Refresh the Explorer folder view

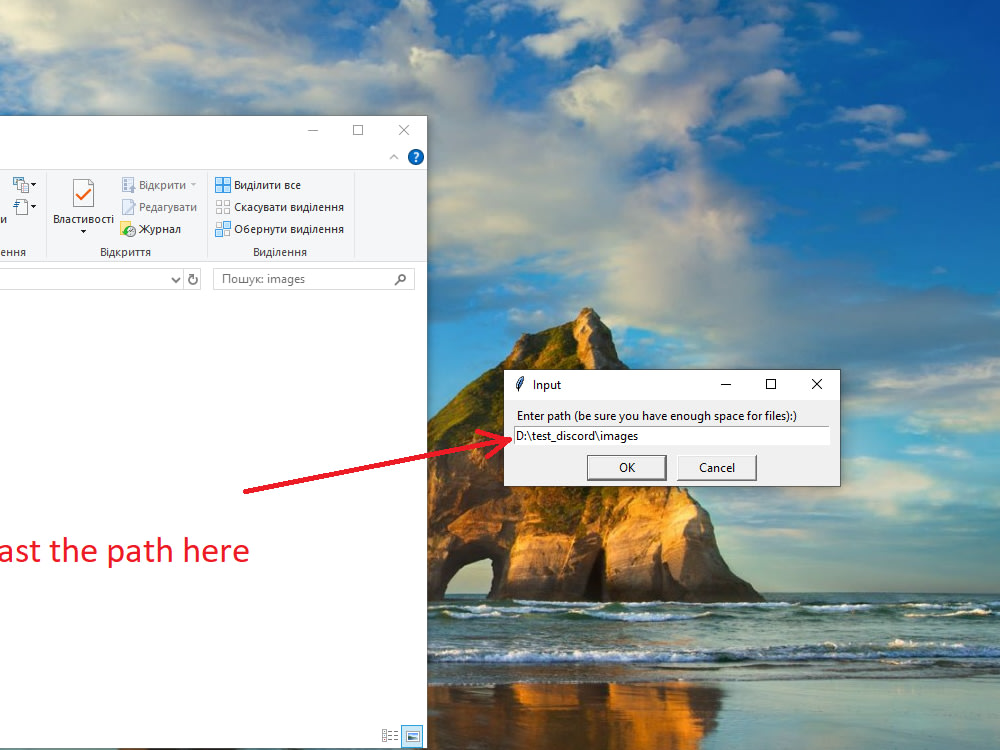pyautogui.click(x=193, y=279)
